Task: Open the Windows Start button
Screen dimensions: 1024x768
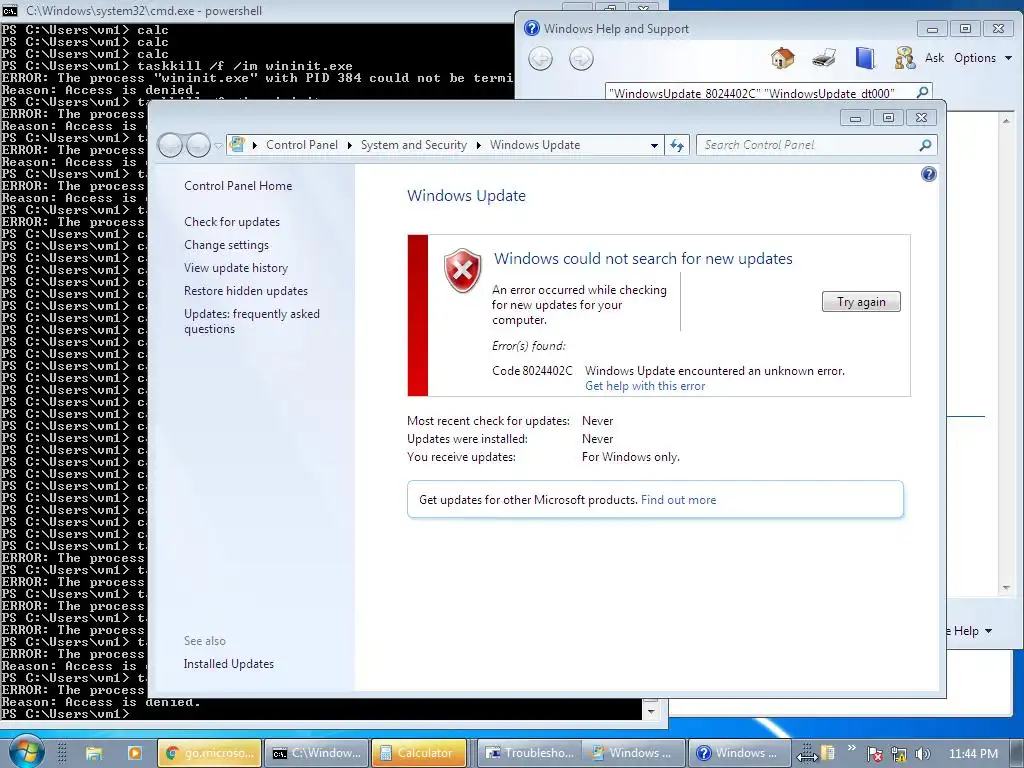Action: coord(26,752)
